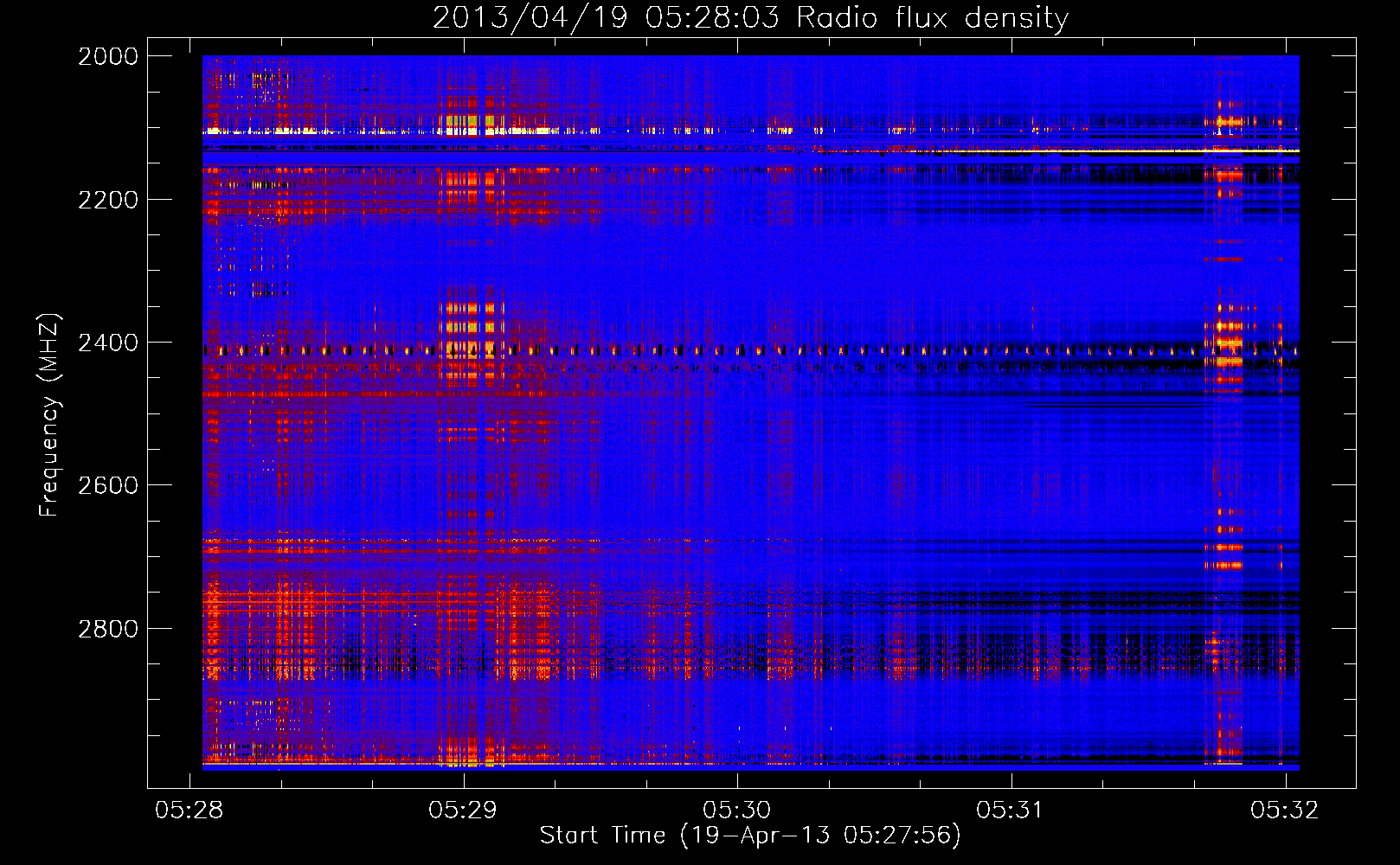Click the 05:29 time axis label
The width and height of the screenshot is (1400, 865).
(x=463, y=810)
